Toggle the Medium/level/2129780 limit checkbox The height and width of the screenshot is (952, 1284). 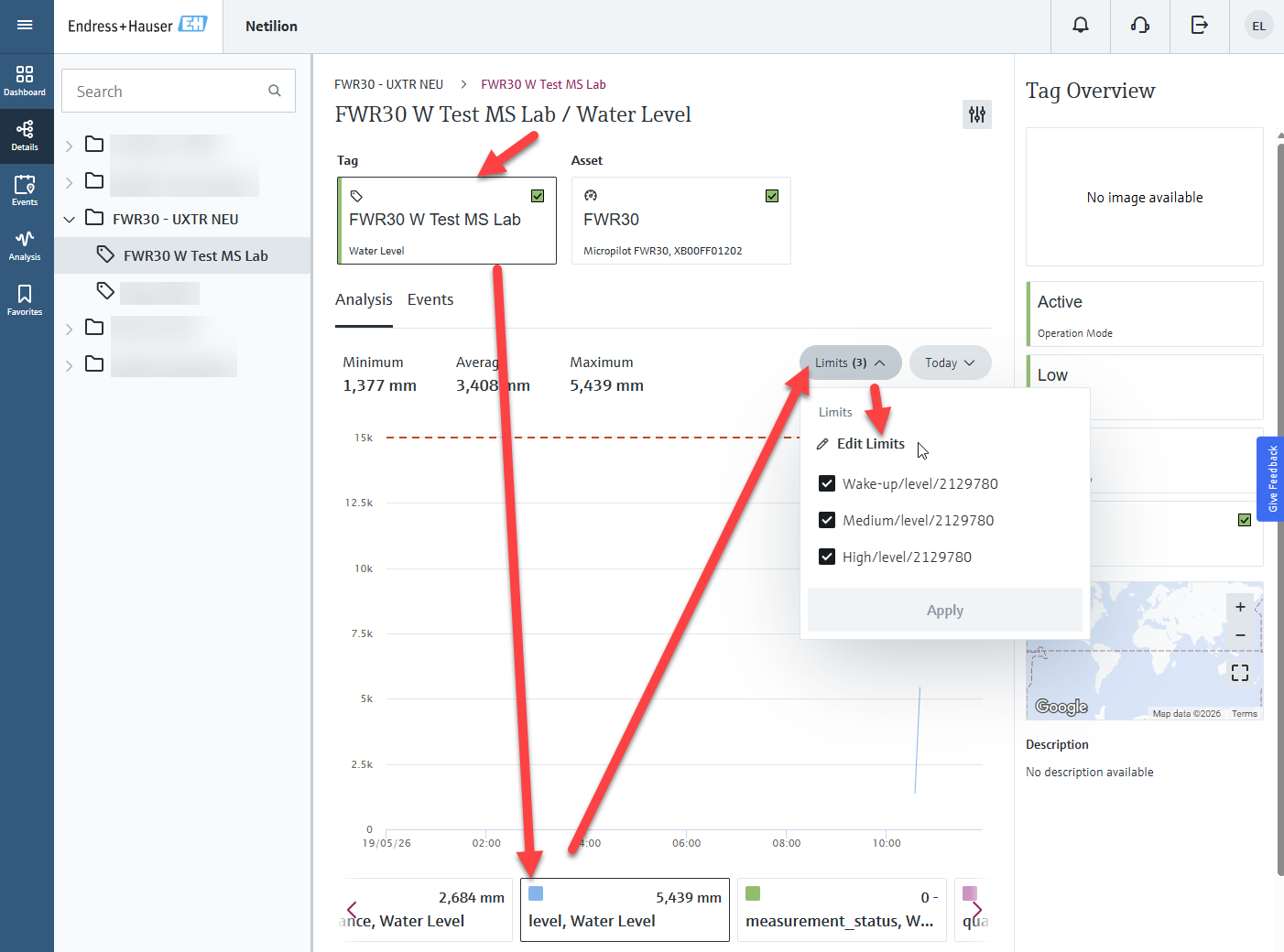pos(827,520)
